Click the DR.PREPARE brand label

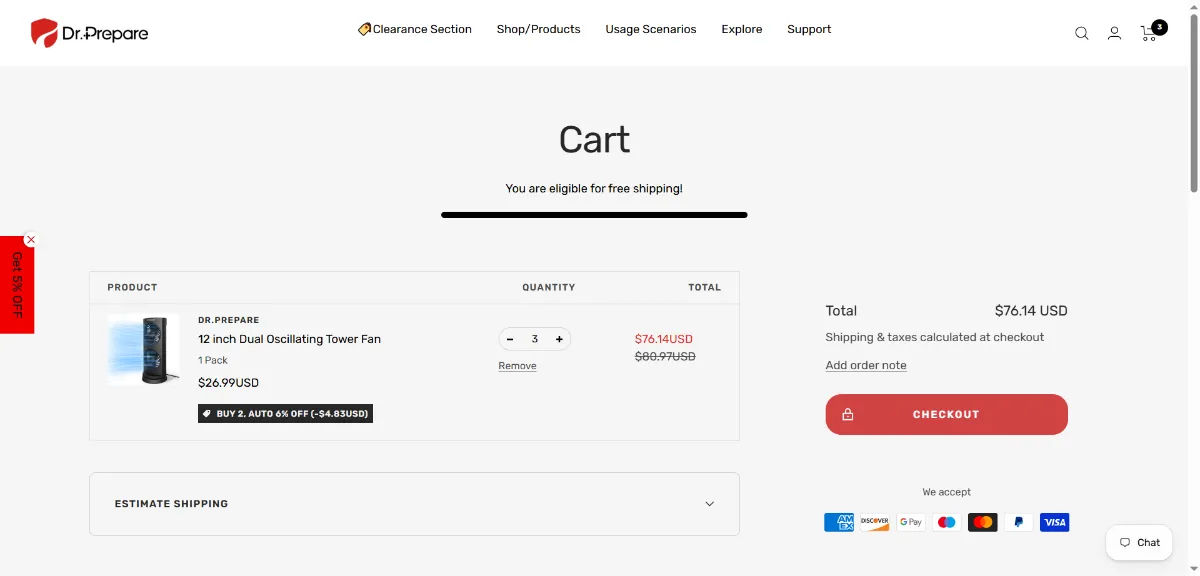tap(228, 320)
